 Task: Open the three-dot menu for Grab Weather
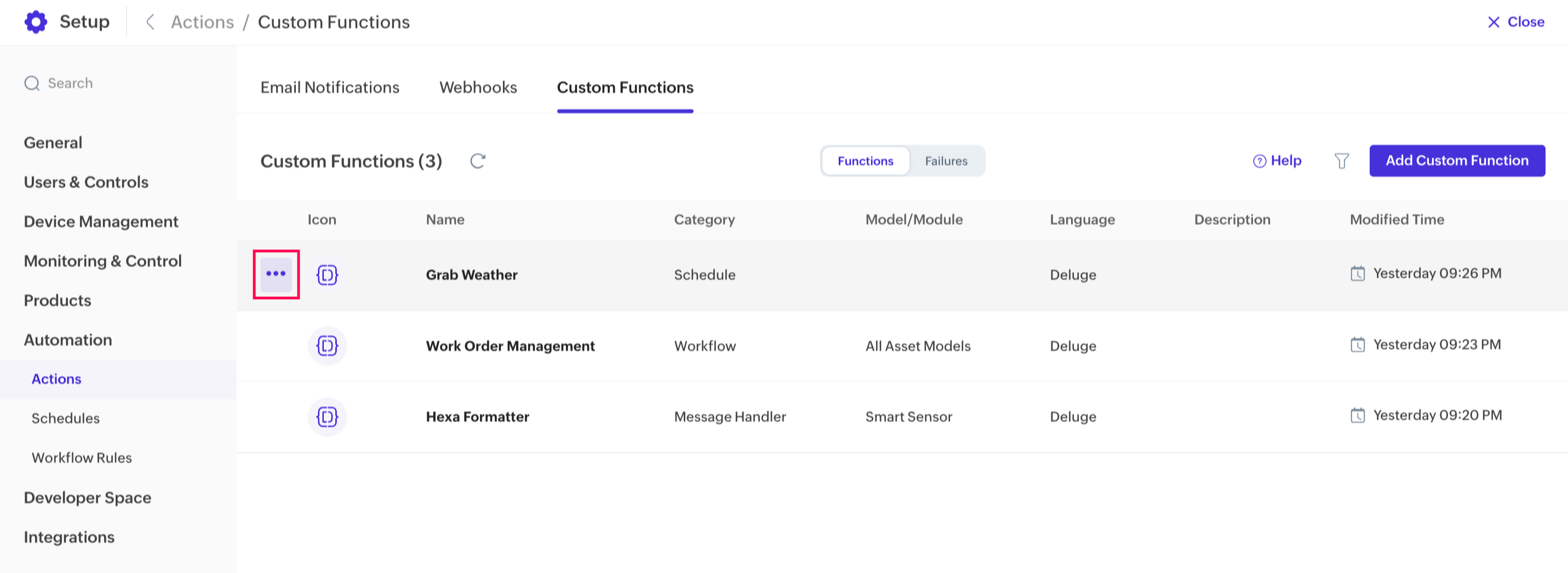coord(276,274)
